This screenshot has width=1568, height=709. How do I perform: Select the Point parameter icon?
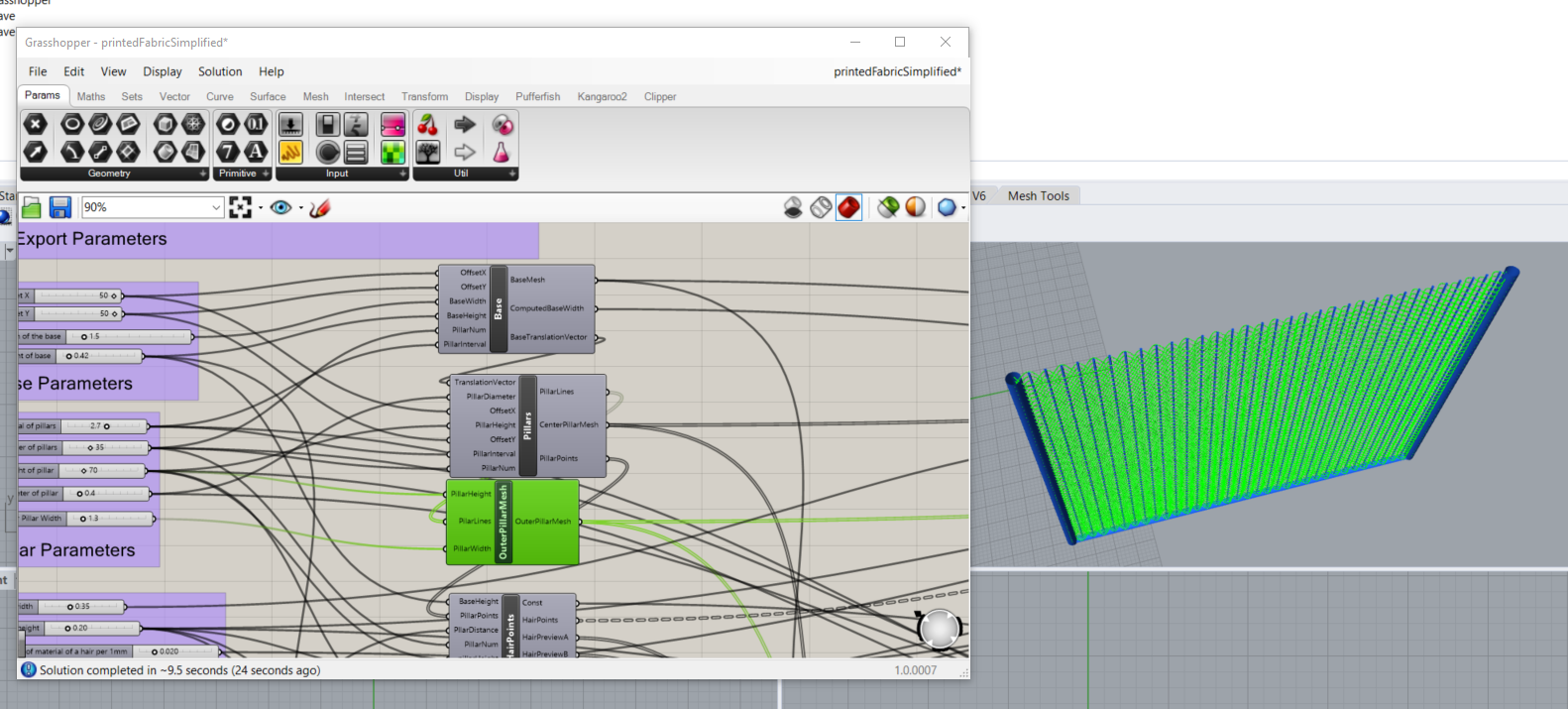coord(36,124)
